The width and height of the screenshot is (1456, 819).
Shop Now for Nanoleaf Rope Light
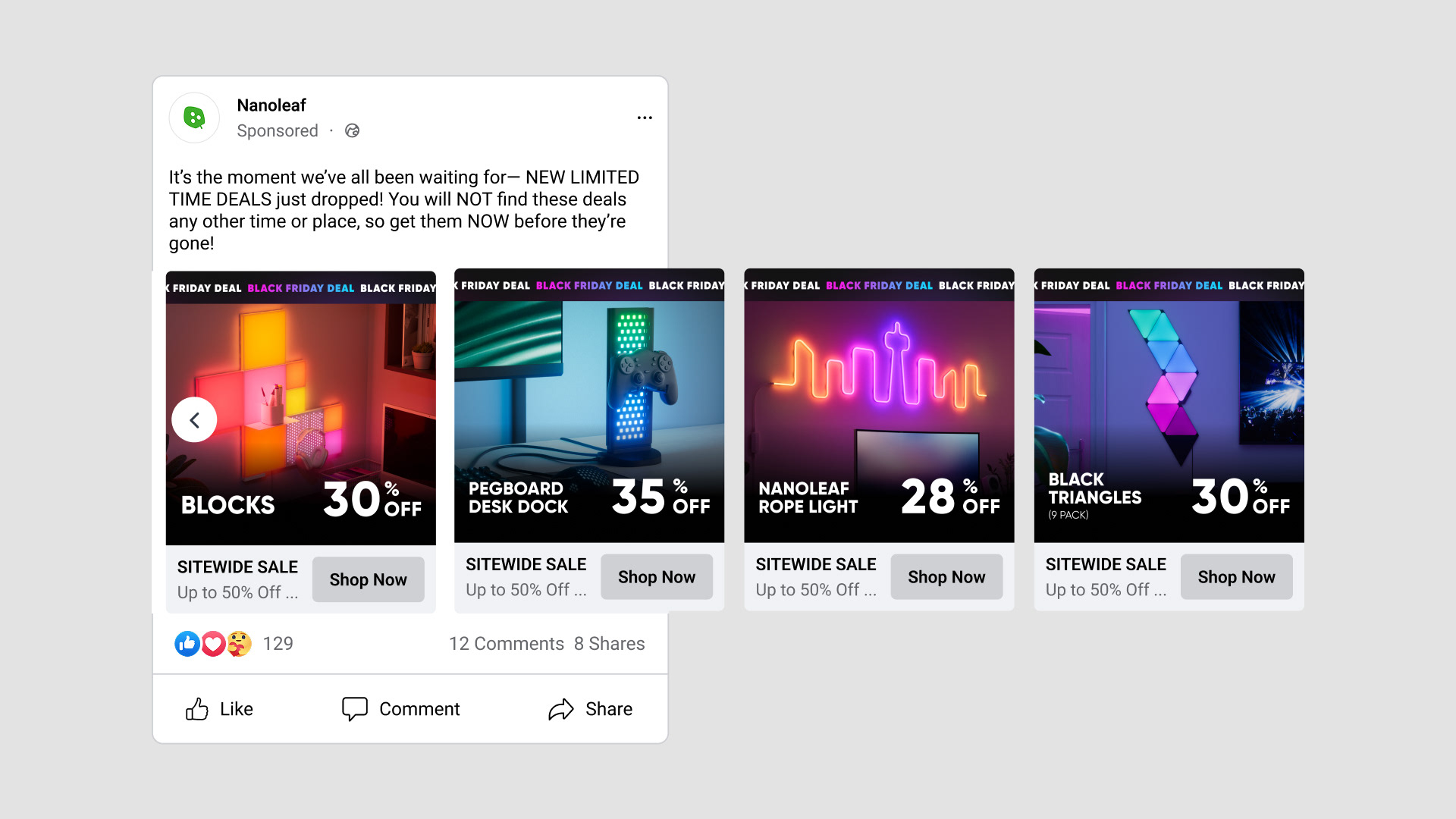pyautogui.click(x=946, y=577)
